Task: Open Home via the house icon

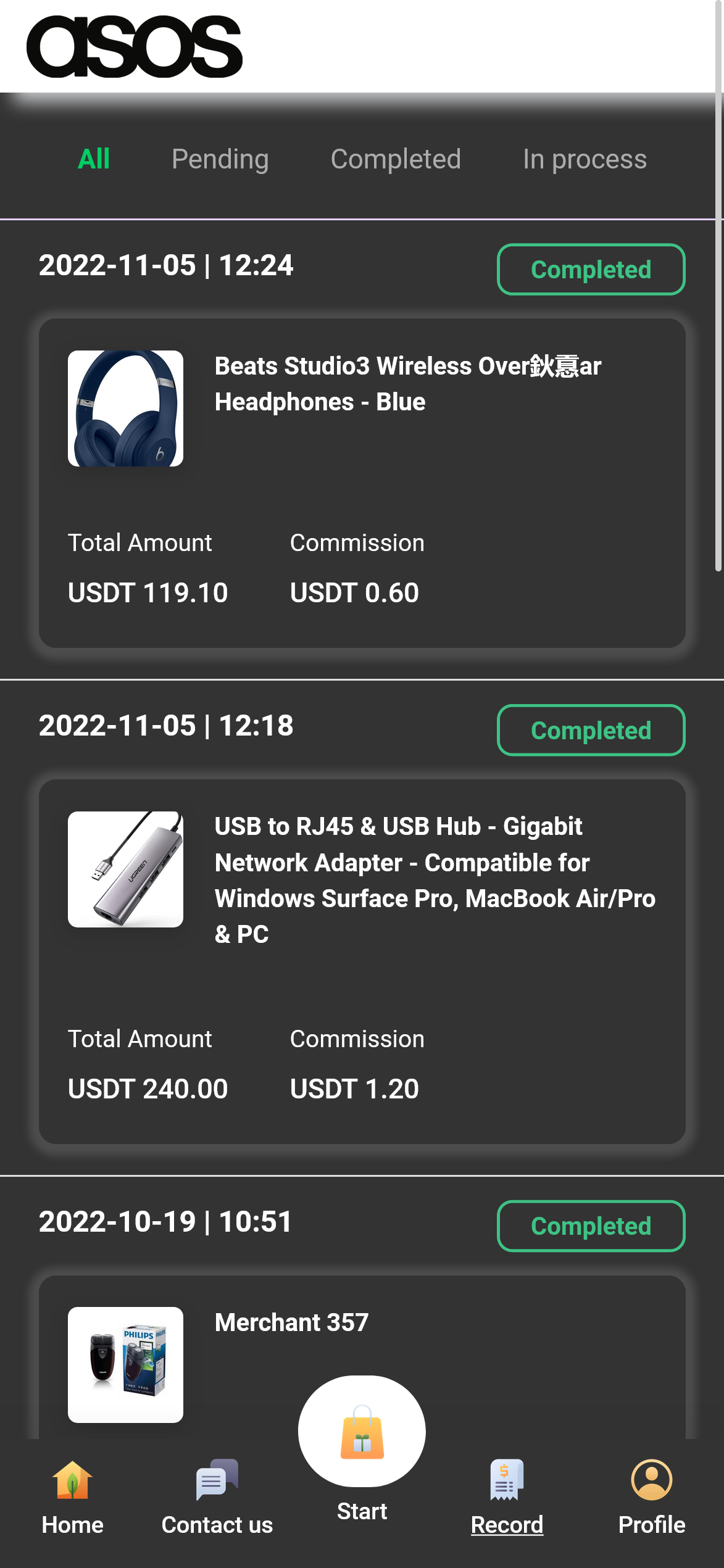Action: point(72,1479)
